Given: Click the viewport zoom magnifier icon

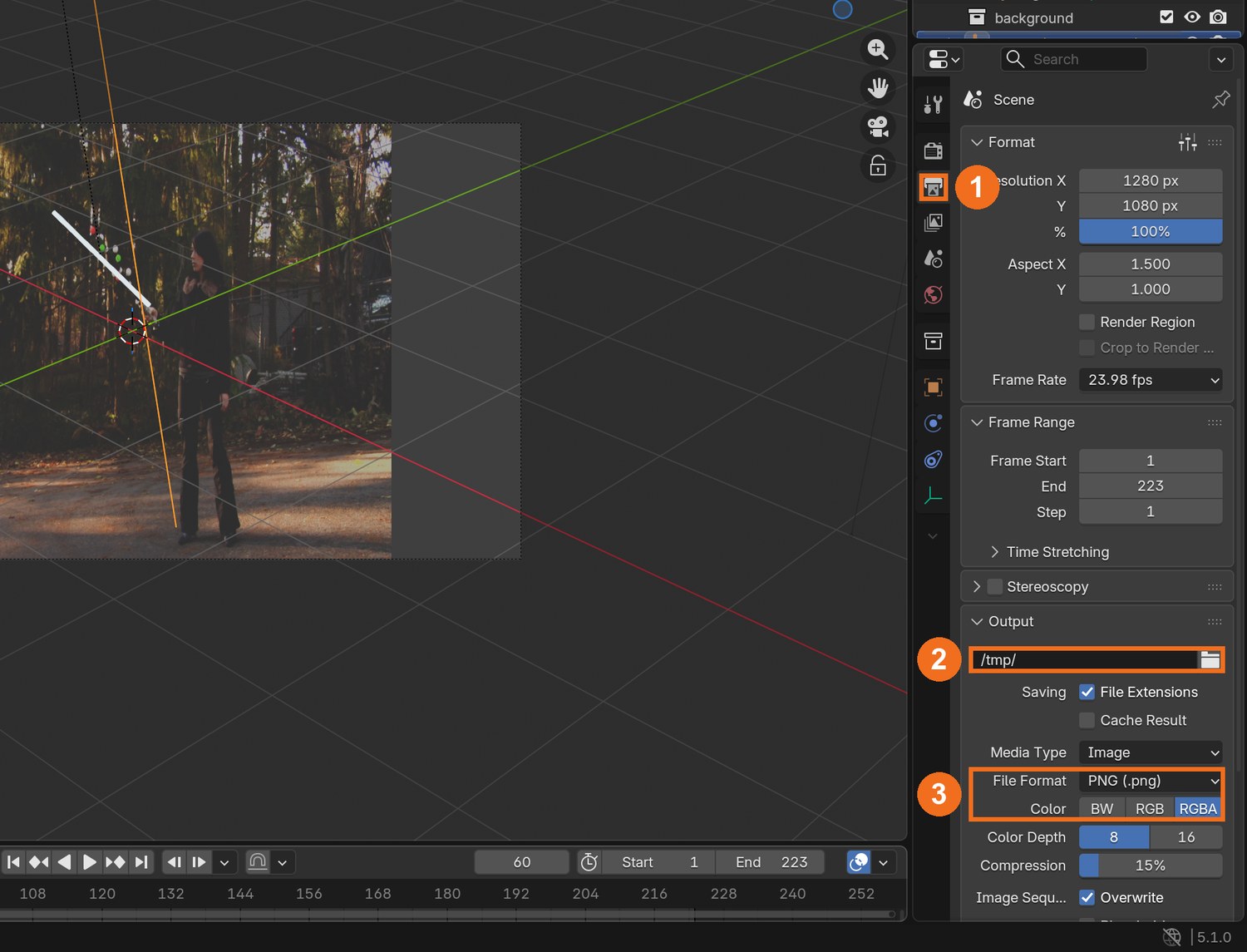Looking at the screenshot, I should click(x=878, y=49).
